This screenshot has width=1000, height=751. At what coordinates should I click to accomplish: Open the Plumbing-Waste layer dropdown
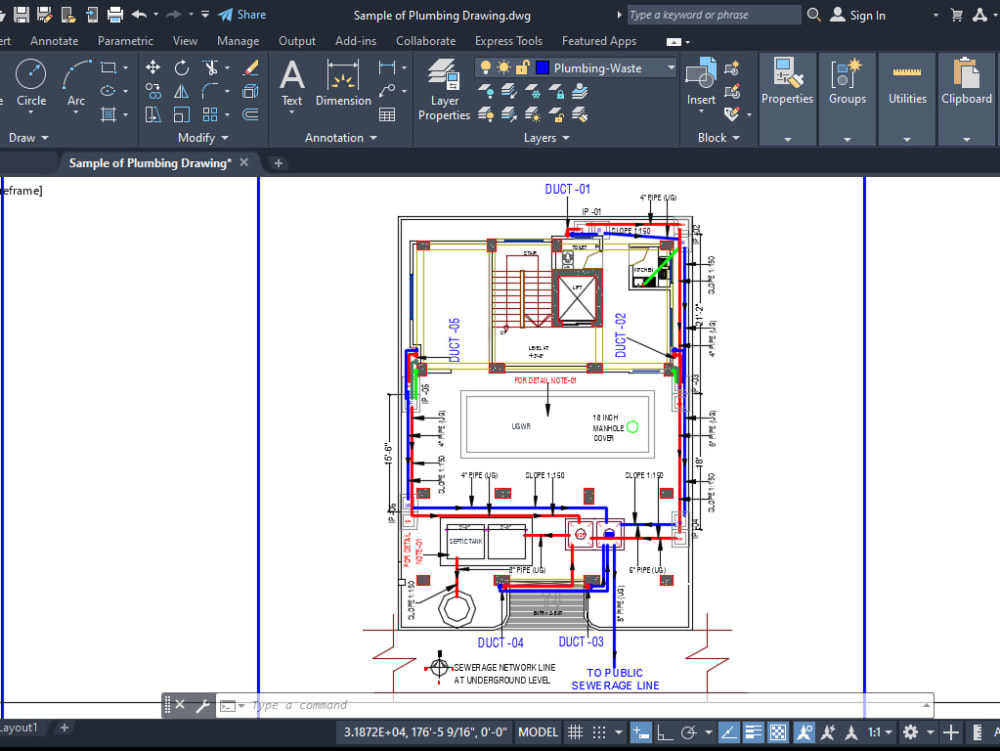tap(670, 68)
